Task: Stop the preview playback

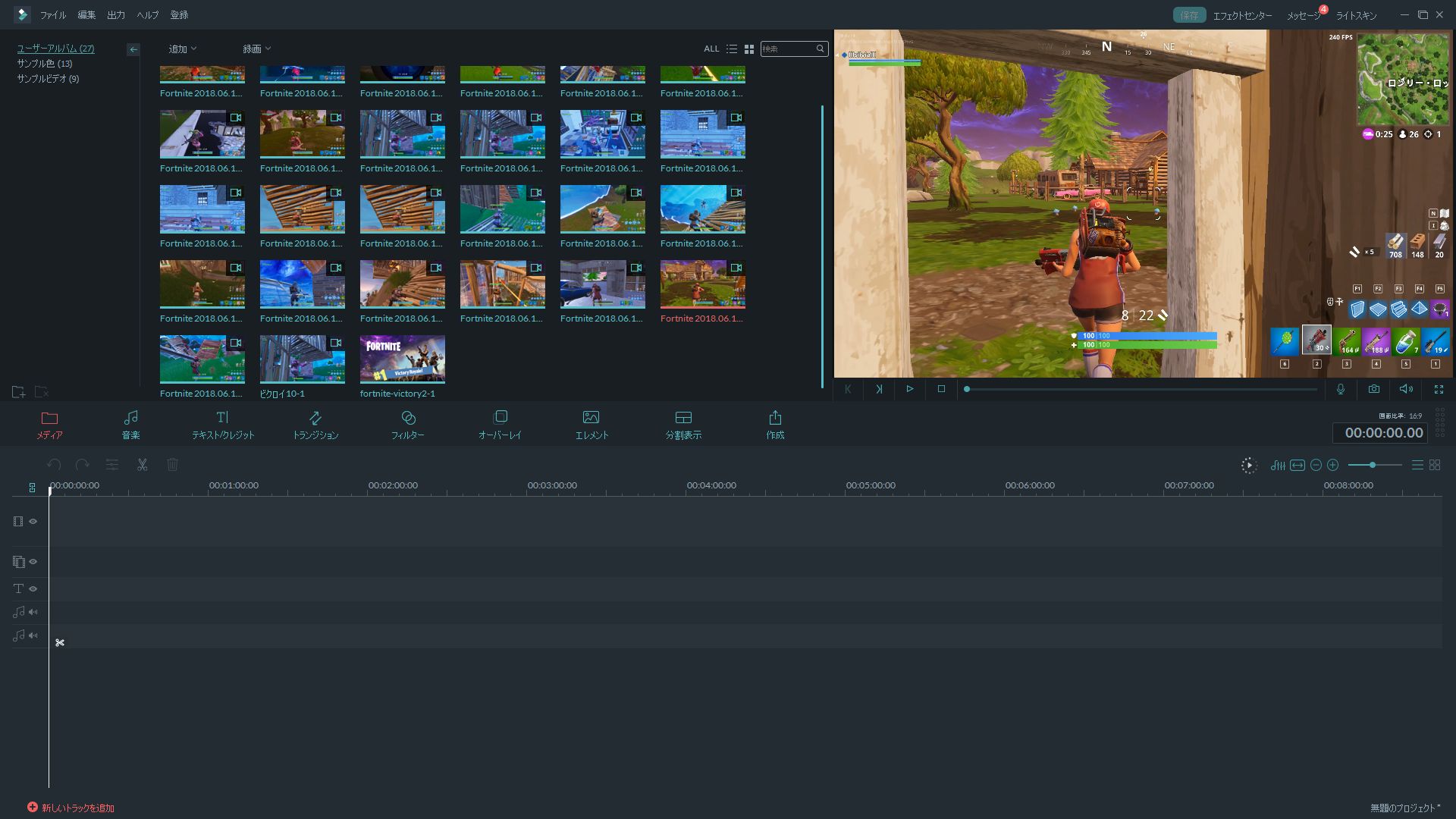Action: 941,389
